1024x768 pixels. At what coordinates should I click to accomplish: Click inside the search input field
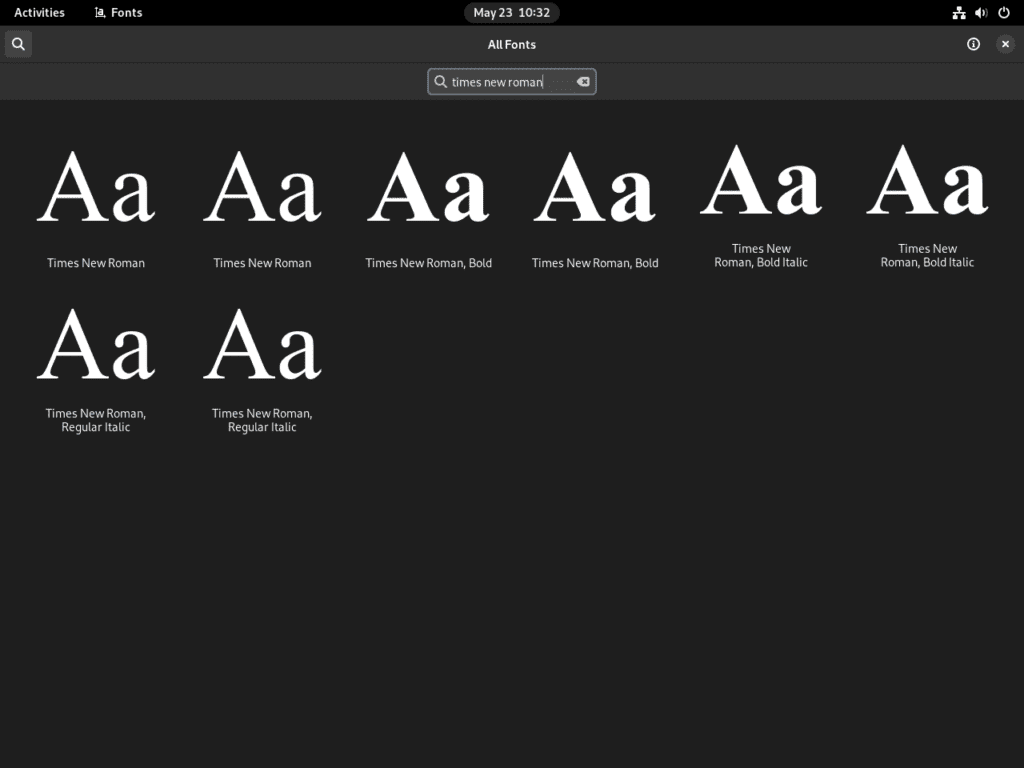(x=505, y=81)
